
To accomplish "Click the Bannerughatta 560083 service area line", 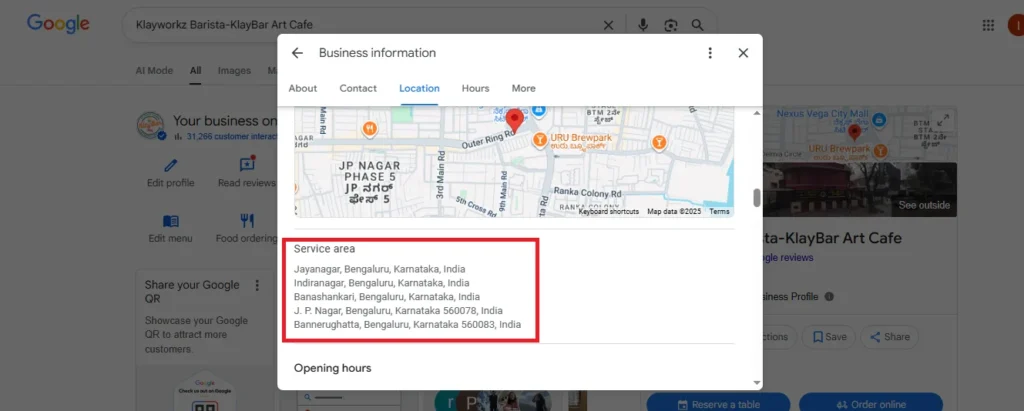I will click(408, 324).
